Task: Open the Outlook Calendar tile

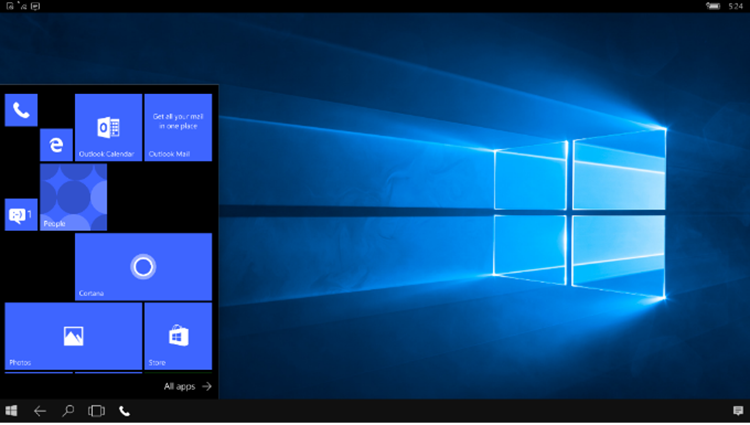Action: pos(108,128)
